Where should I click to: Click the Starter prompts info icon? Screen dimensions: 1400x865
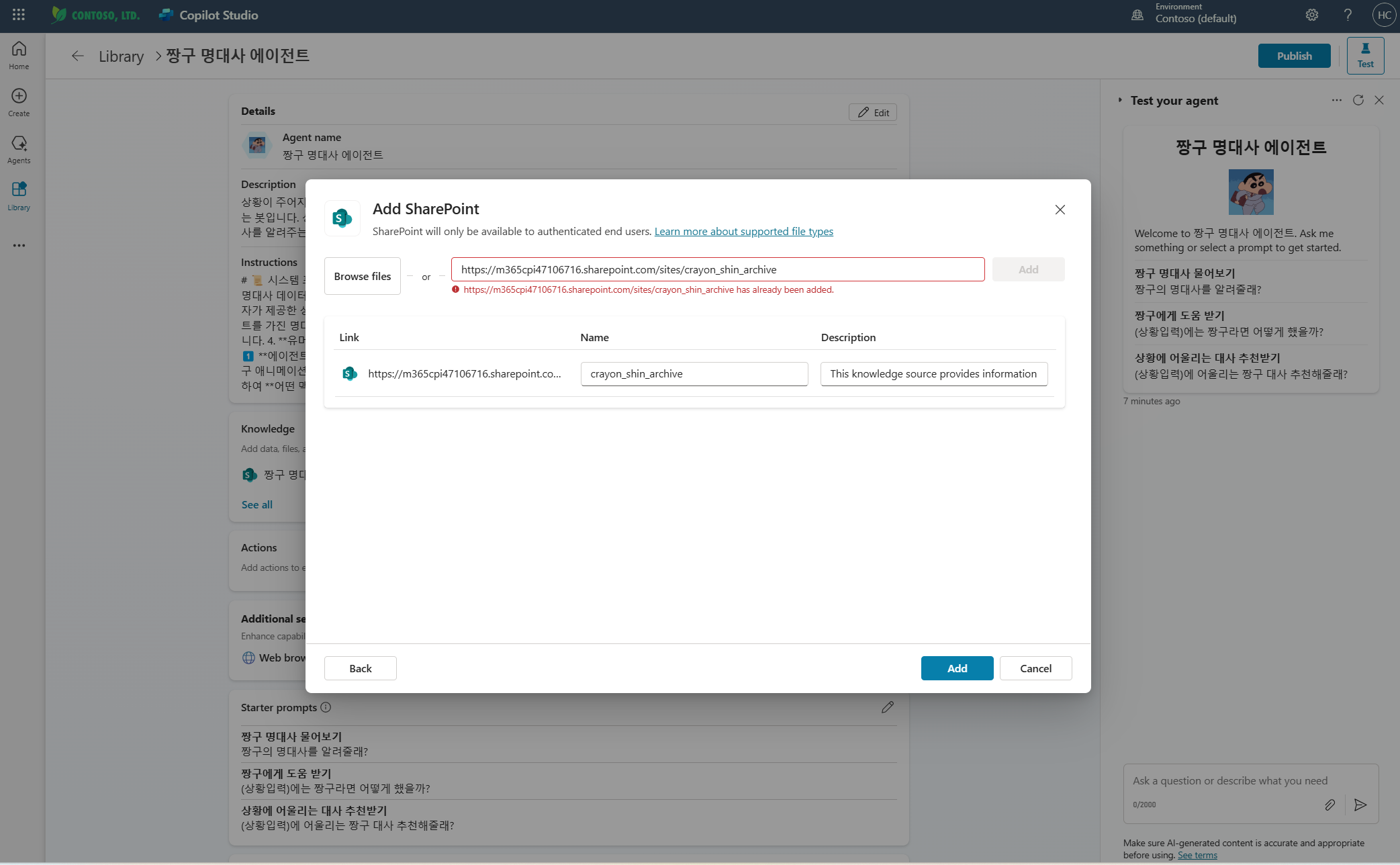(326, 707)
